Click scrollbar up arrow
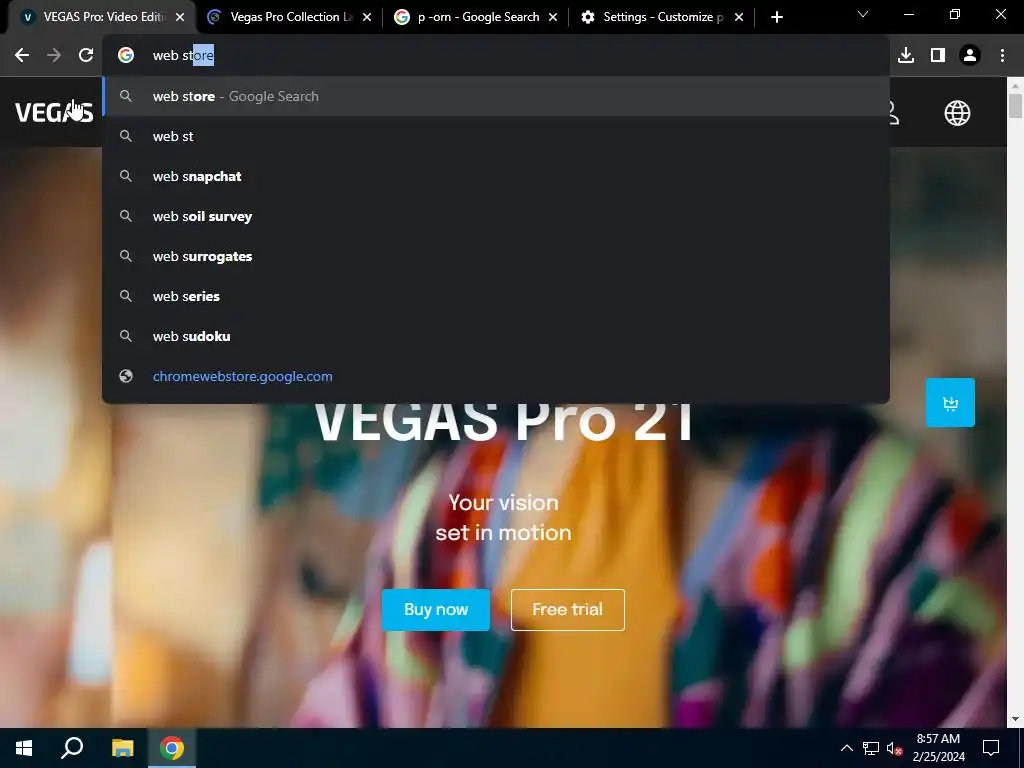Screen dimensions: 1024x768 point(1015,85)
